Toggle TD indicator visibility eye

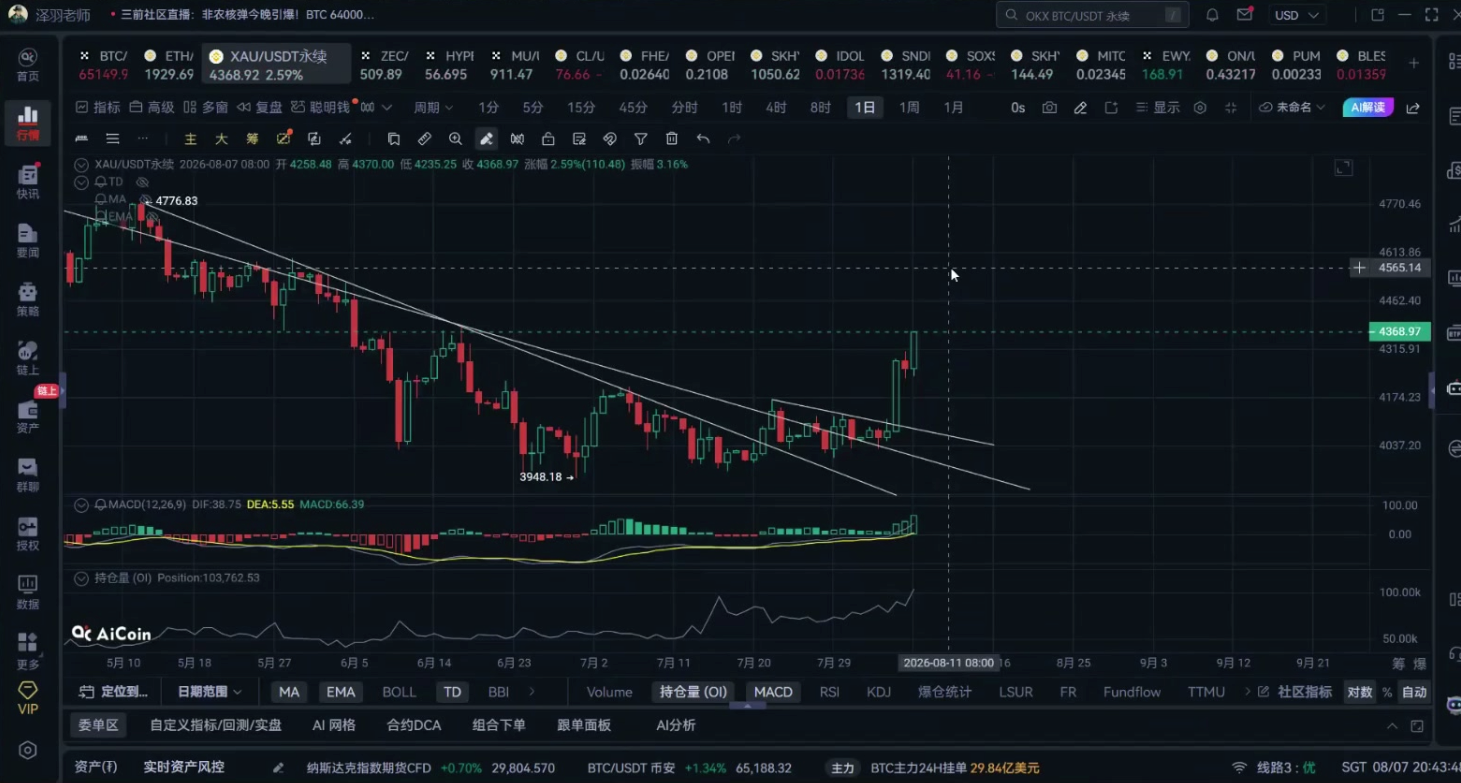[142, 182]
